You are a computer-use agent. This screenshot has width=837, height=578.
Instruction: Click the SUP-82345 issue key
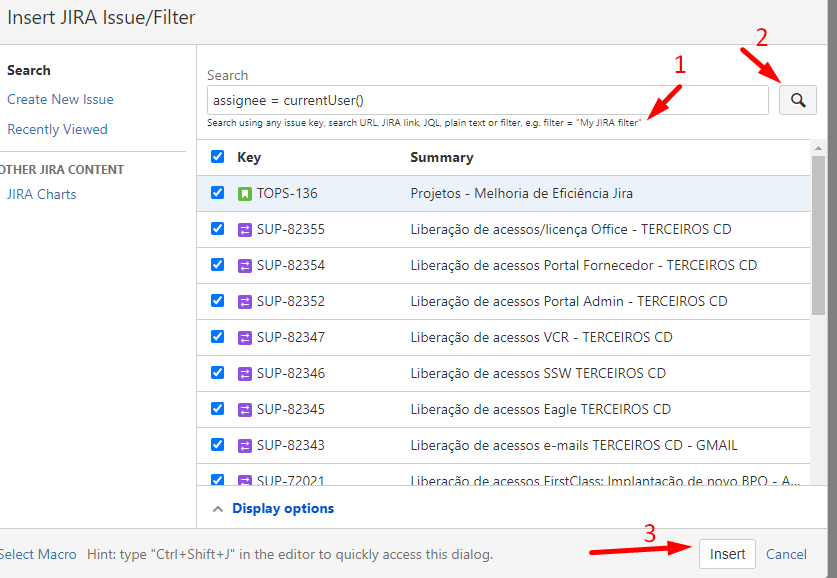(291, 409)
